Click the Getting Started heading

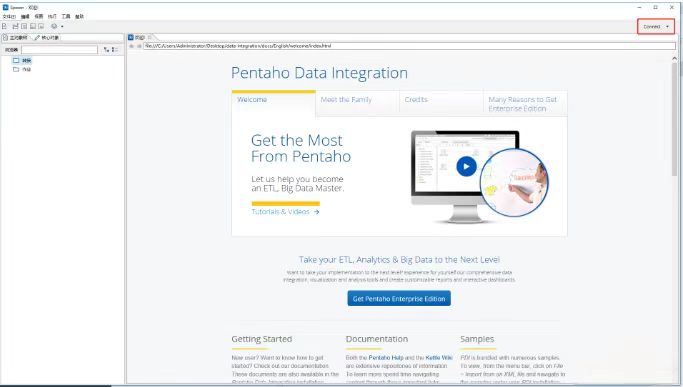click(262, 339)
